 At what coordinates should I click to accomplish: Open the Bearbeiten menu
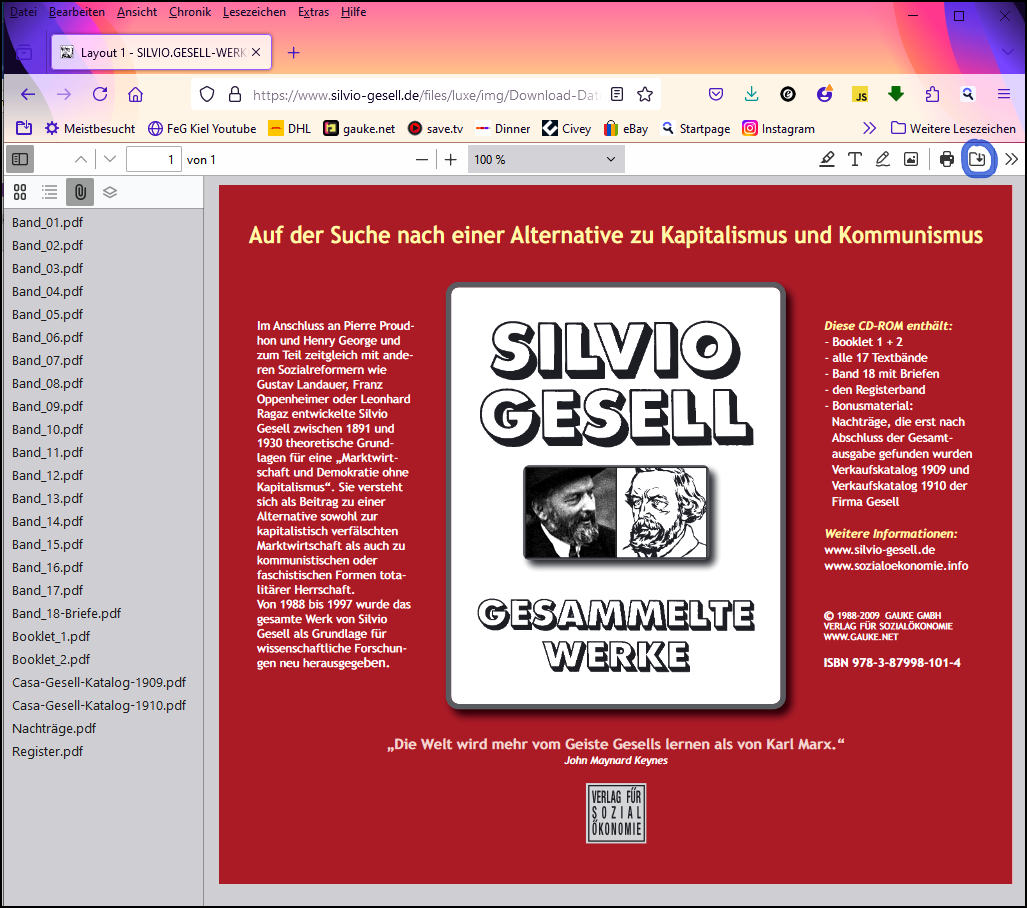[x=77, y=12]
